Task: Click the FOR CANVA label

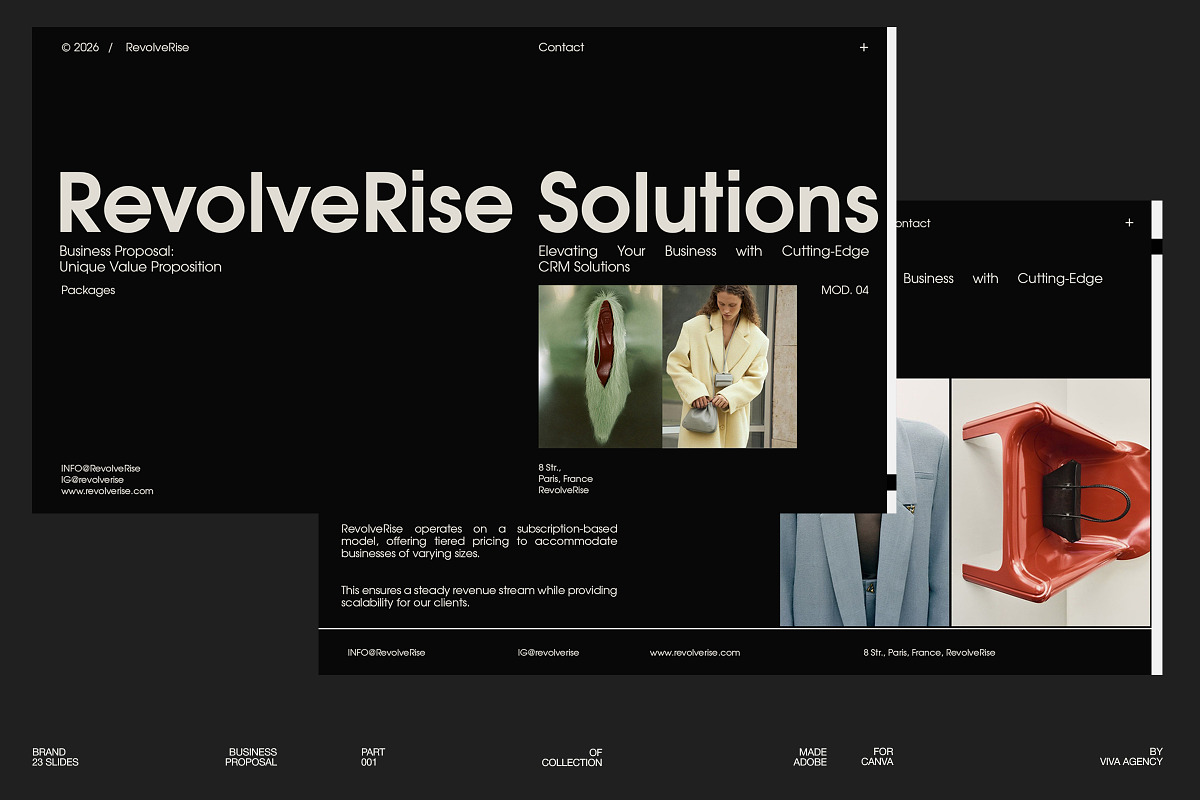Action: pyautogui.click(x=877, y=757)
